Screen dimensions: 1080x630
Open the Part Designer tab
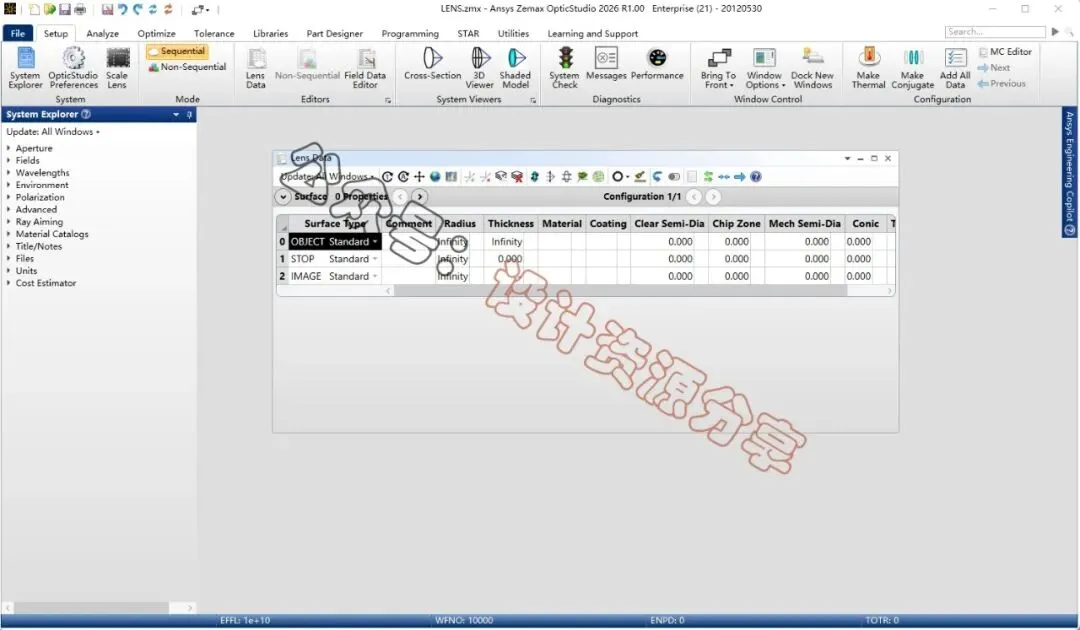coord(335,33)
